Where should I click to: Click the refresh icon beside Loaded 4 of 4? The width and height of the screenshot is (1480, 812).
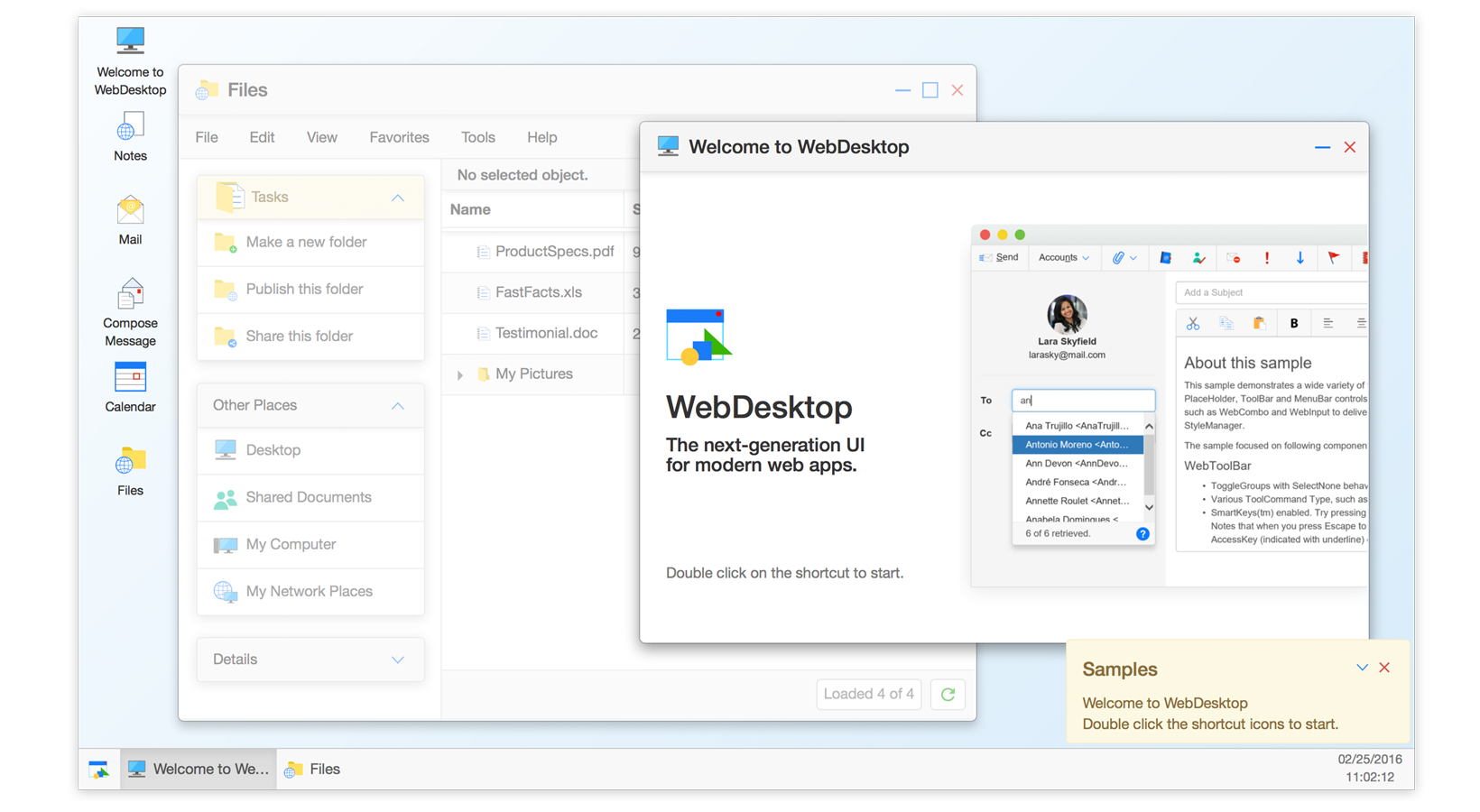(948, 694)
